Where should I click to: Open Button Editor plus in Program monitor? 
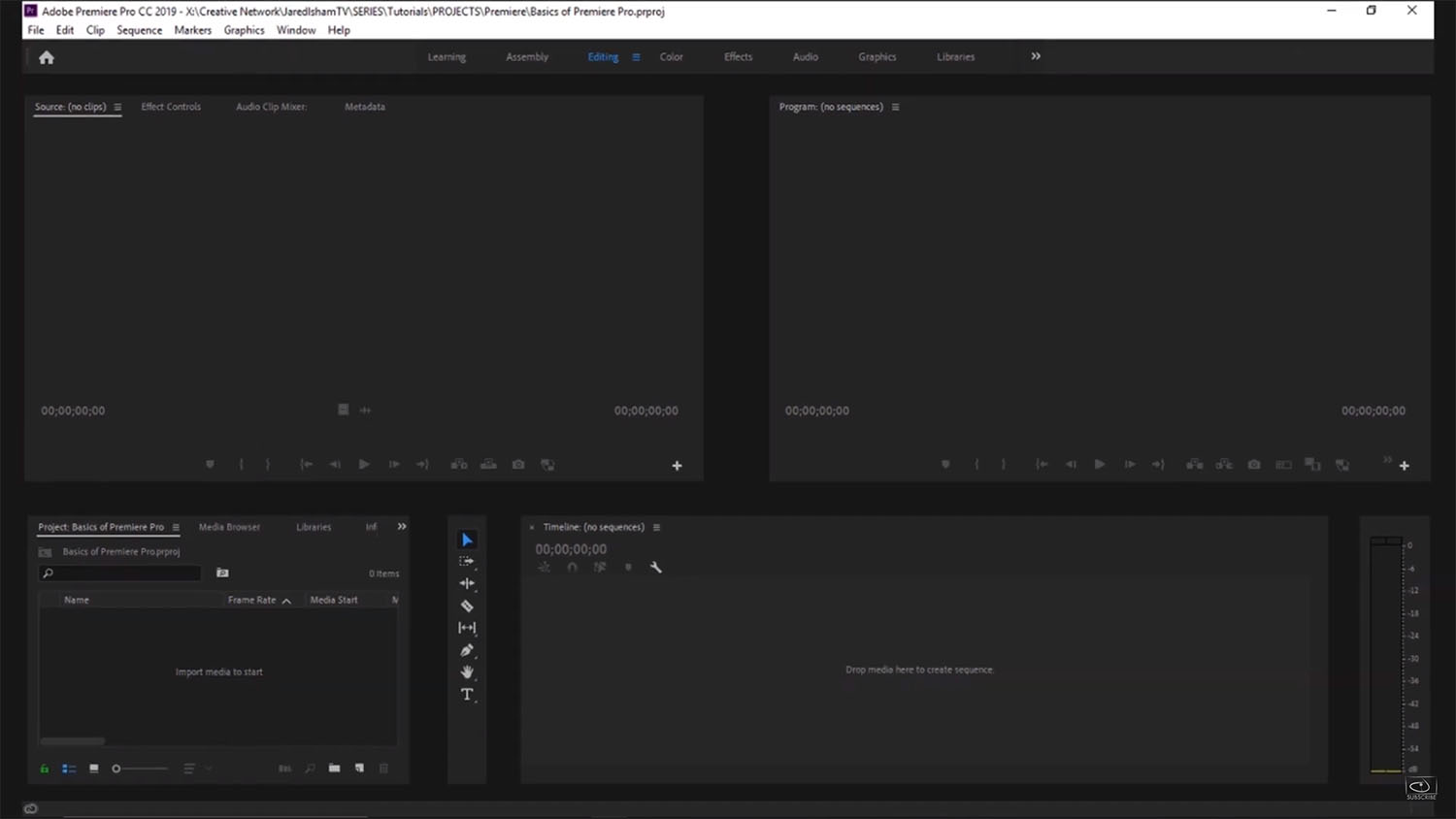pyautogui.click(x=1404, y=466)
